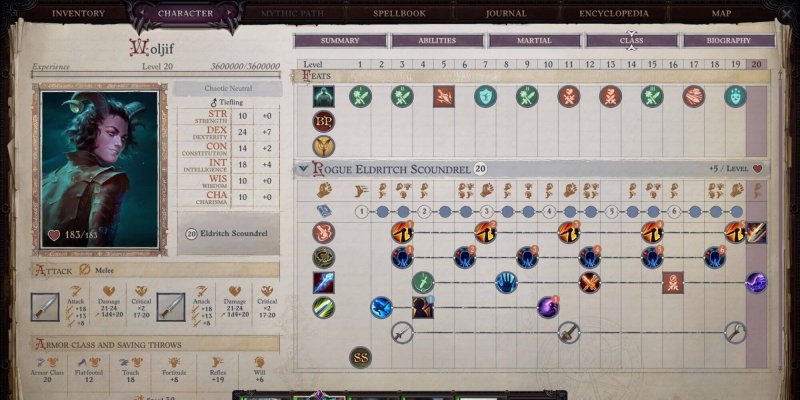Click the level 12 blue hooded ability icon

click(590, 258)
